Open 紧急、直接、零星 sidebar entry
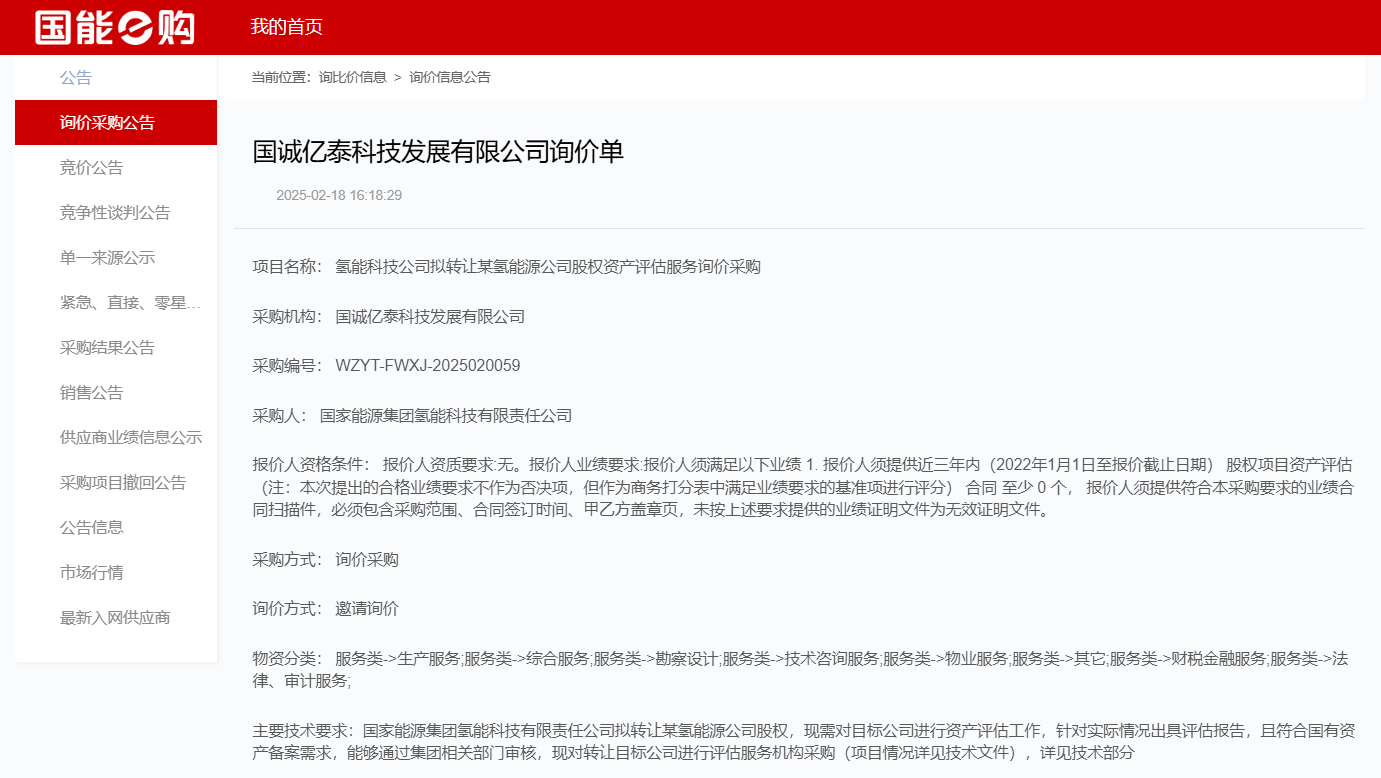Viewport: 1381px width, 778px height. pyautogui.click(x=130, y=303)
